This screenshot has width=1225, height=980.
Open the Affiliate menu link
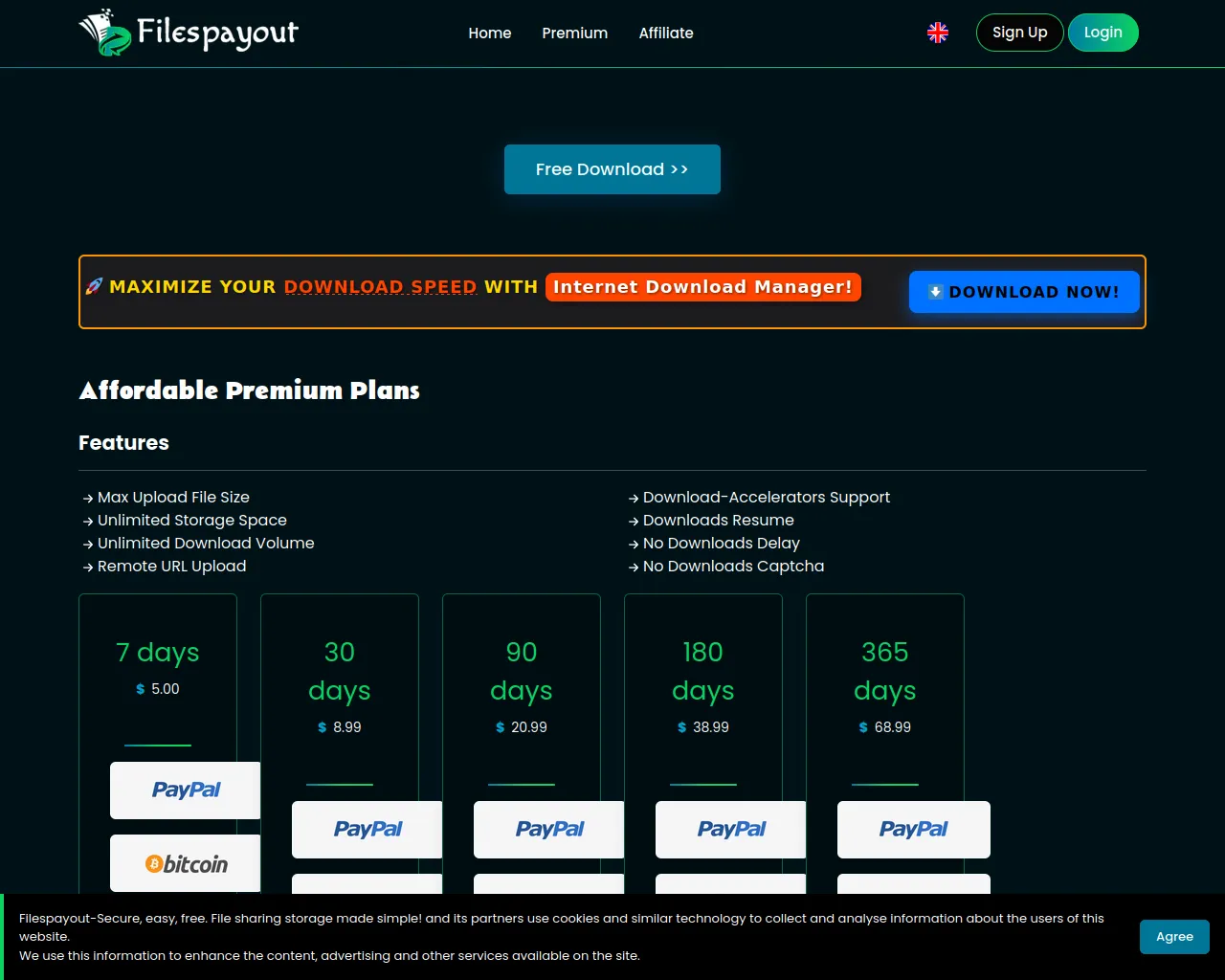[x=666, y=33]
